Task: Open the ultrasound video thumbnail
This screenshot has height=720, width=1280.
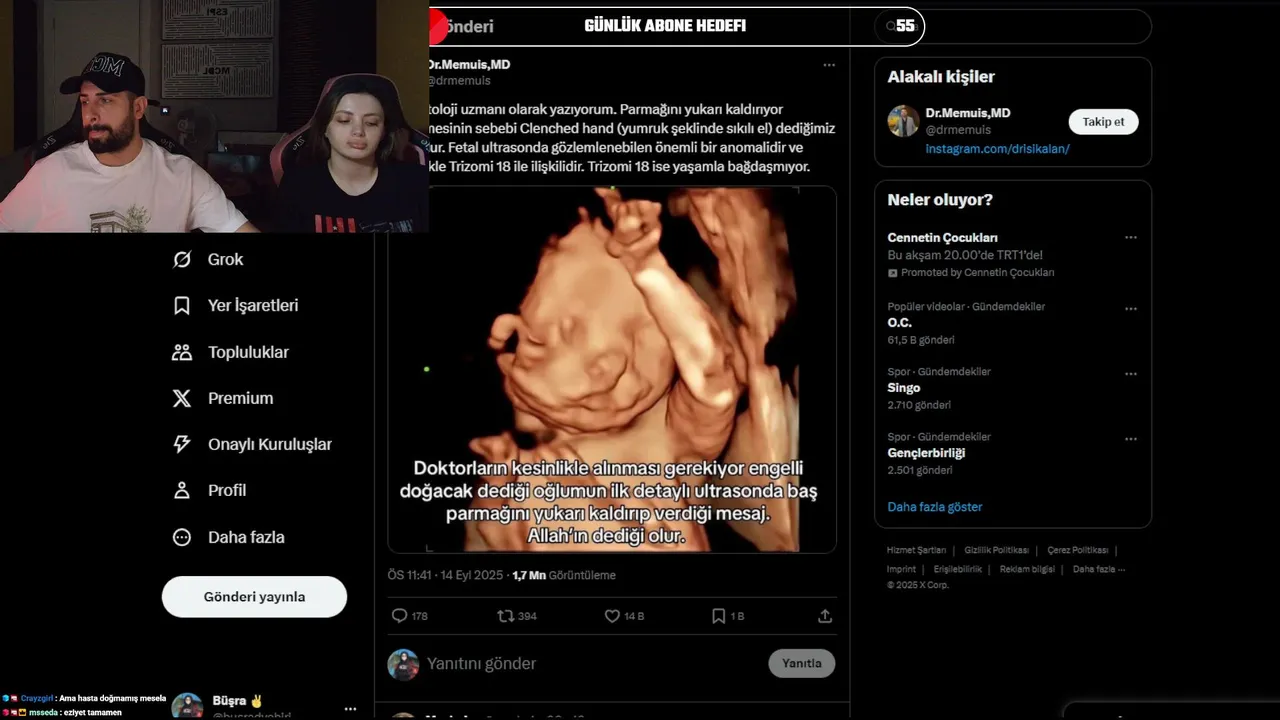Action: coord(612,369)
